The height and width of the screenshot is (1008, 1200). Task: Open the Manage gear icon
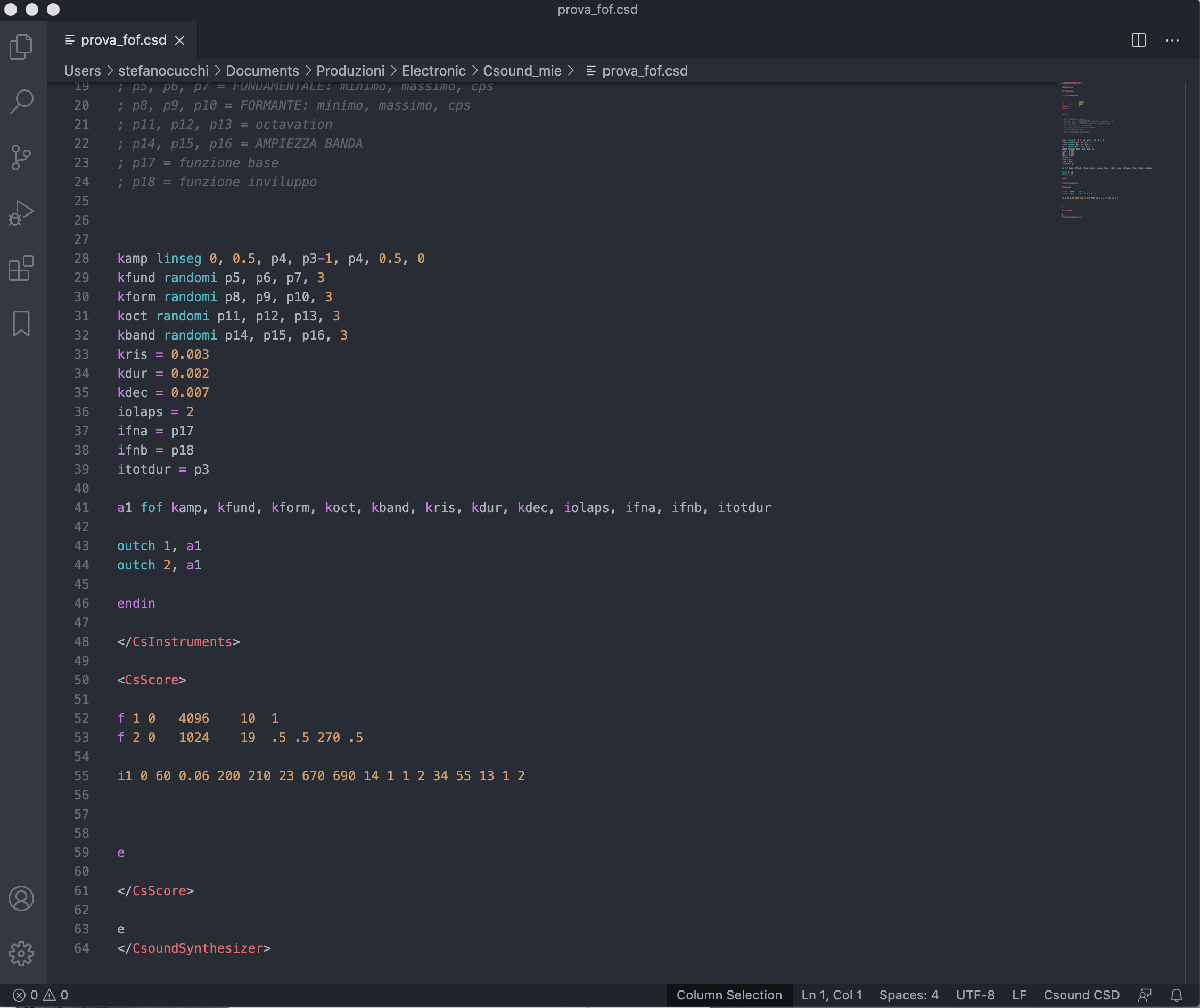(21, 954)
